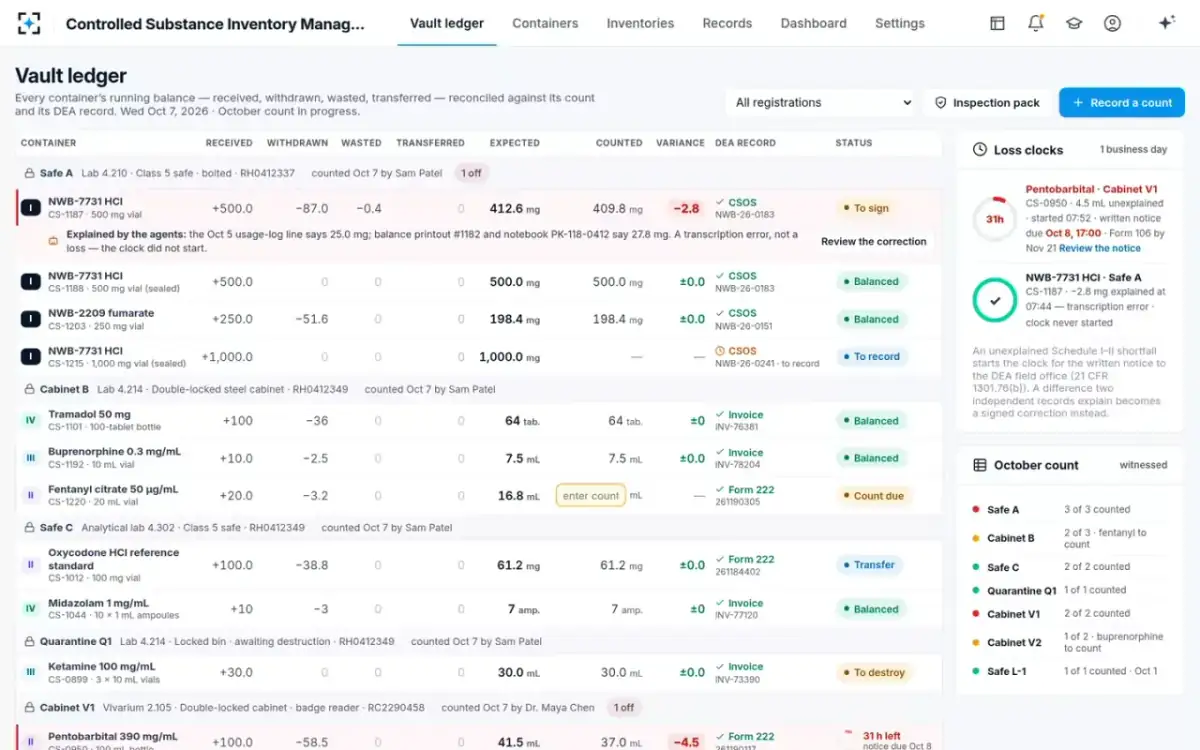Screen dimensions: 1200x750
Task: Click the VARIANCE column header
Action: (x=680, y=143)
